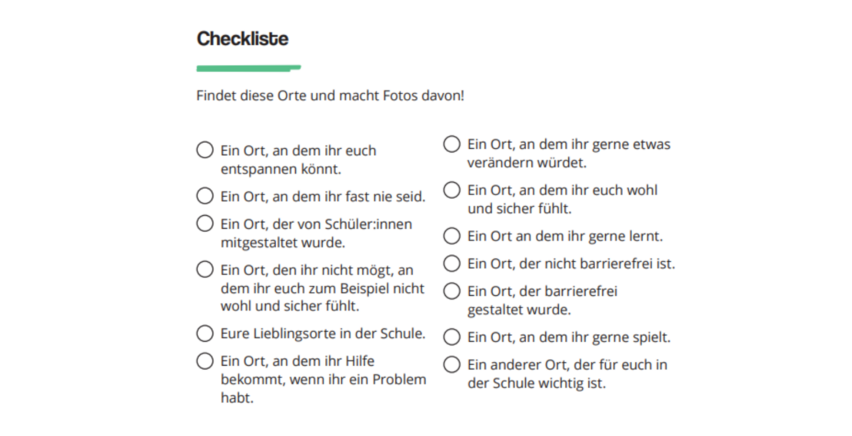Click the green underline below the heading
Screen dimensions: 852x436
(249, 68)
